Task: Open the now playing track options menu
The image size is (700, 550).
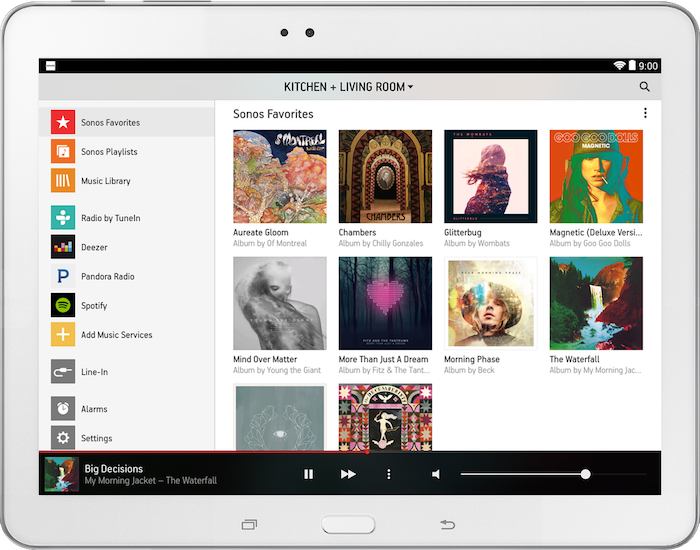Action: [x=389, y=474]
